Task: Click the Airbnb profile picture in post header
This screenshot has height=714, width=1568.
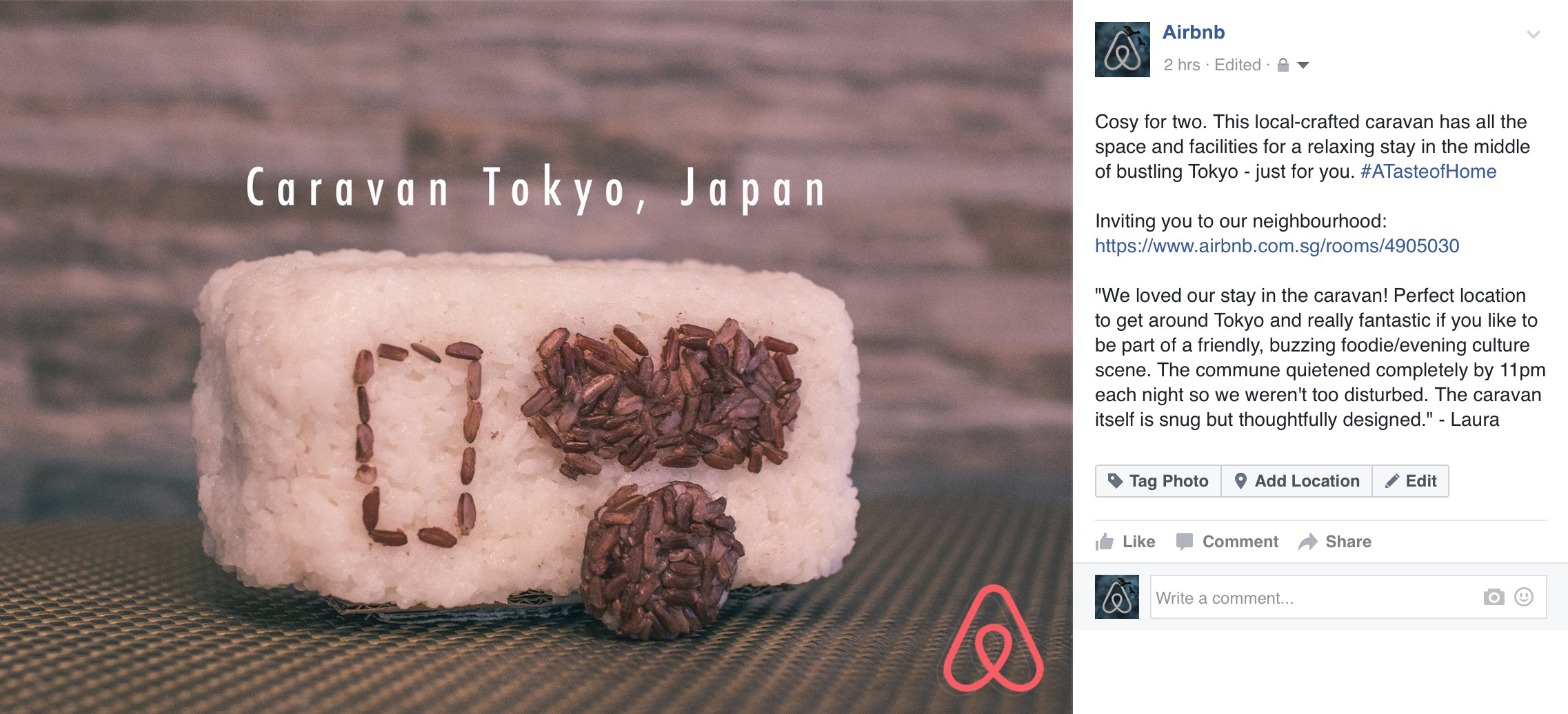Action: [x=1122, y=50]
